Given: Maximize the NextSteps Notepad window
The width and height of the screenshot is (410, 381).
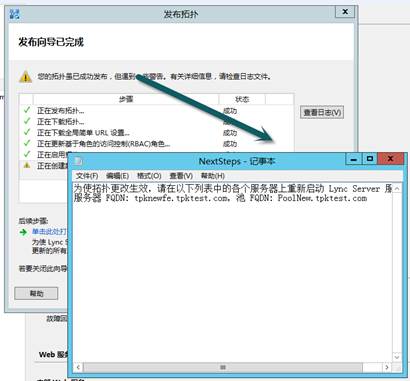Looking at the screenshot, I should tap(370, 159).
